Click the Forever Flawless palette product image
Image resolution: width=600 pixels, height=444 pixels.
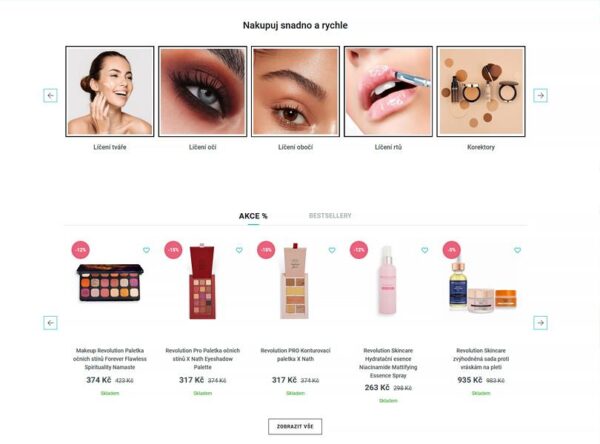click(x=110, y=282)
